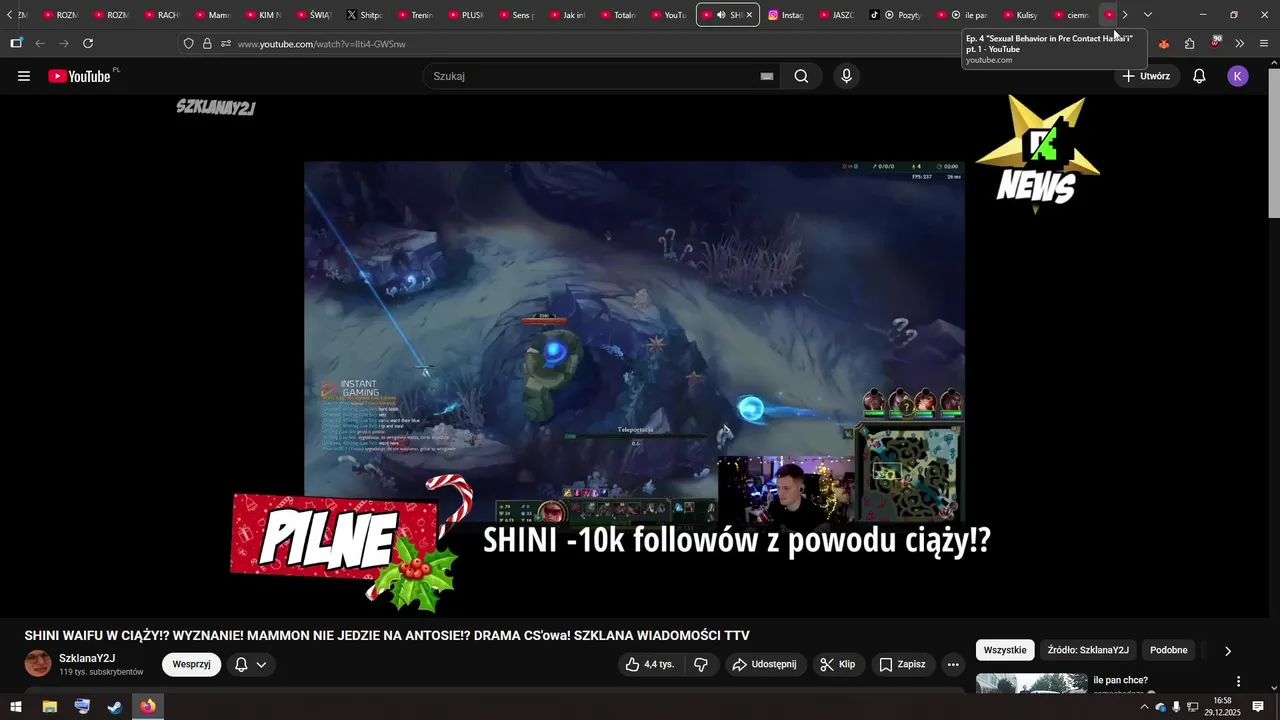The height and width of the screenshot is (720, 1280).
Task: Open uBlock extension icon with badge
Action: [1216, 43]
